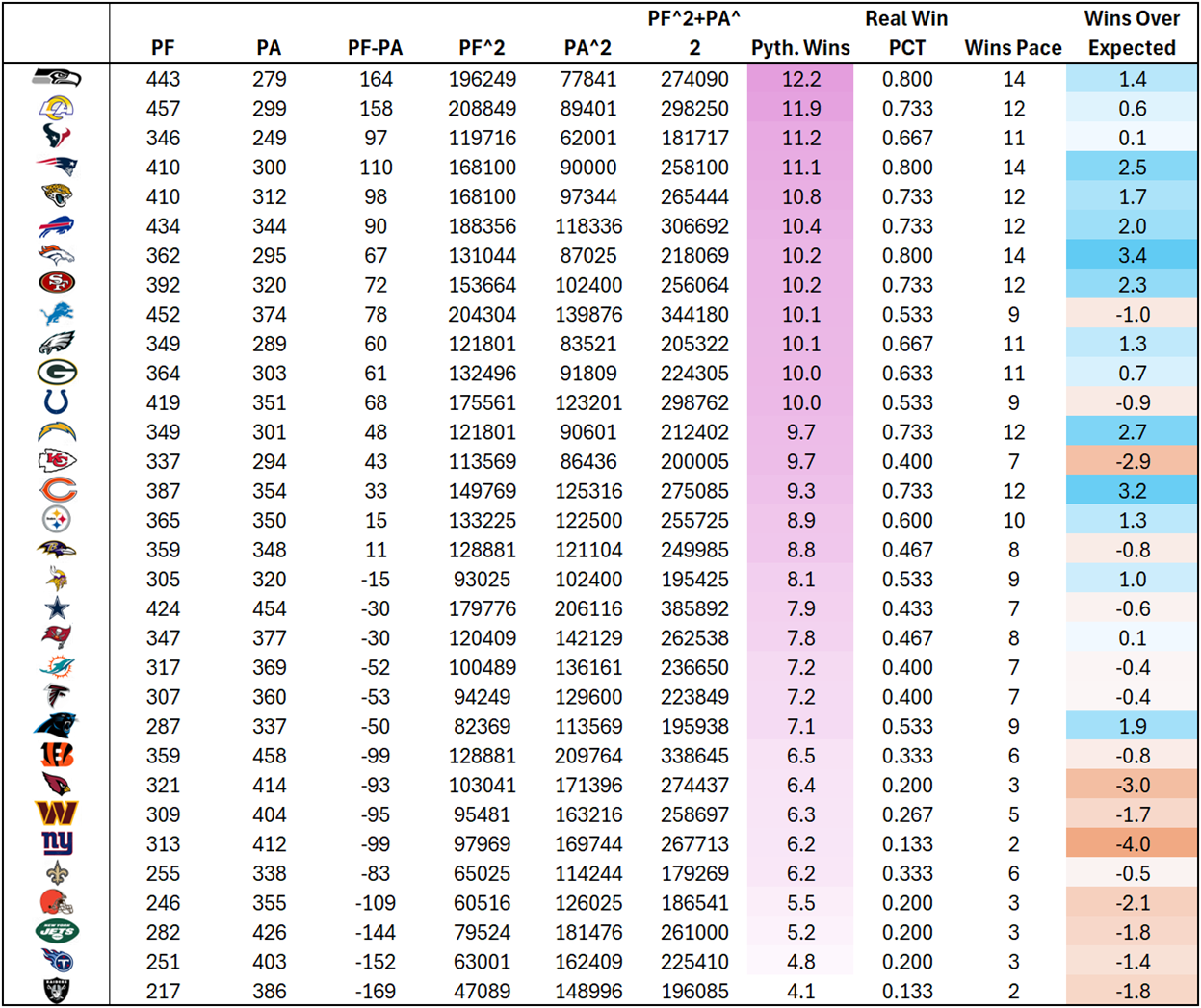Select the Pittsburgh Steelers logo
This screenshot has height=1008, width=1201.
[57, 520]
